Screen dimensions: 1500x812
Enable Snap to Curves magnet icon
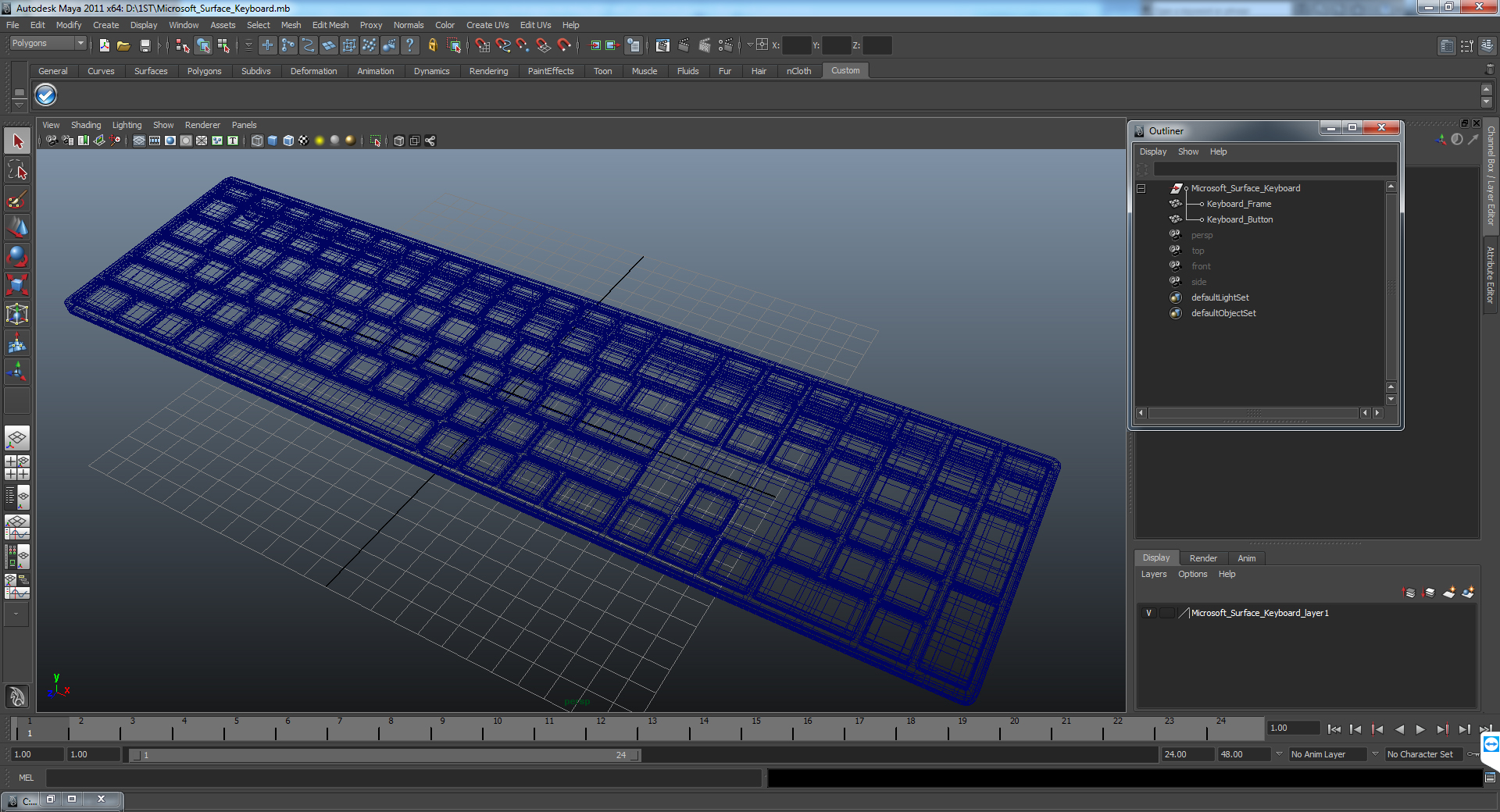(x=503, y=45)
